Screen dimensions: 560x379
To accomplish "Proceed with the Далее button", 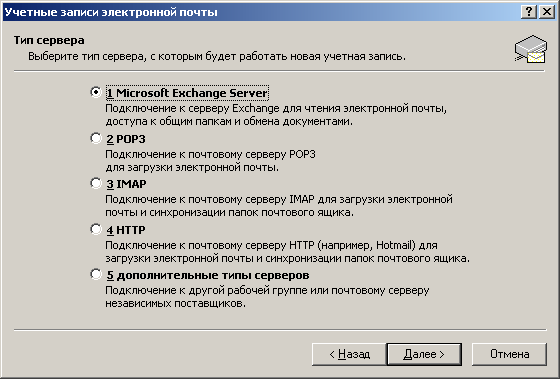I will click(424, 354).
